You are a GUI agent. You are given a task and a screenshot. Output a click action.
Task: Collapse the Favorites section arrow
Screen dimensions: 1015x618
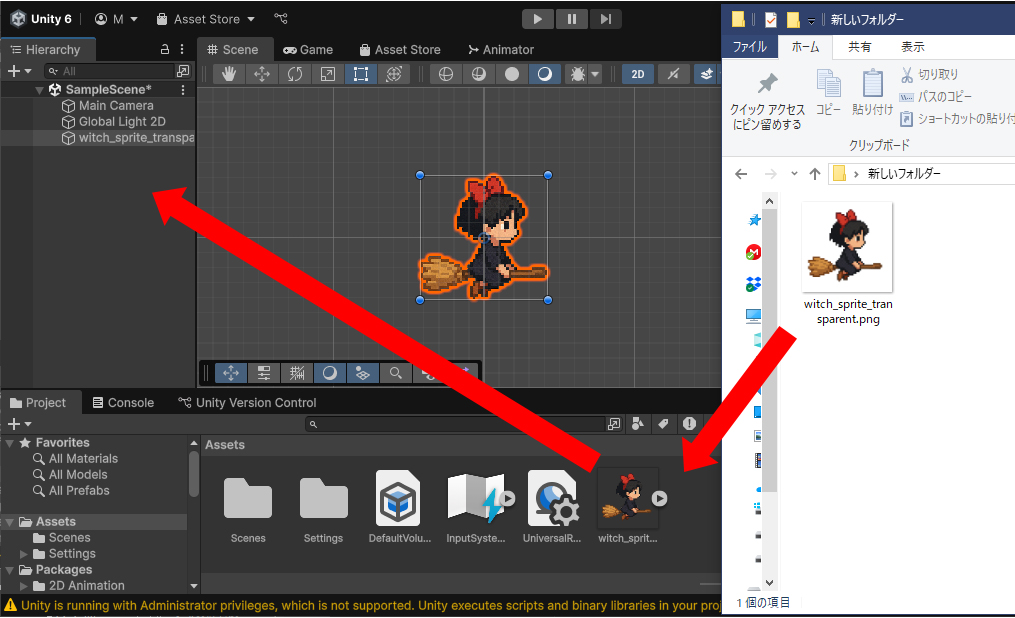(10, 443)
